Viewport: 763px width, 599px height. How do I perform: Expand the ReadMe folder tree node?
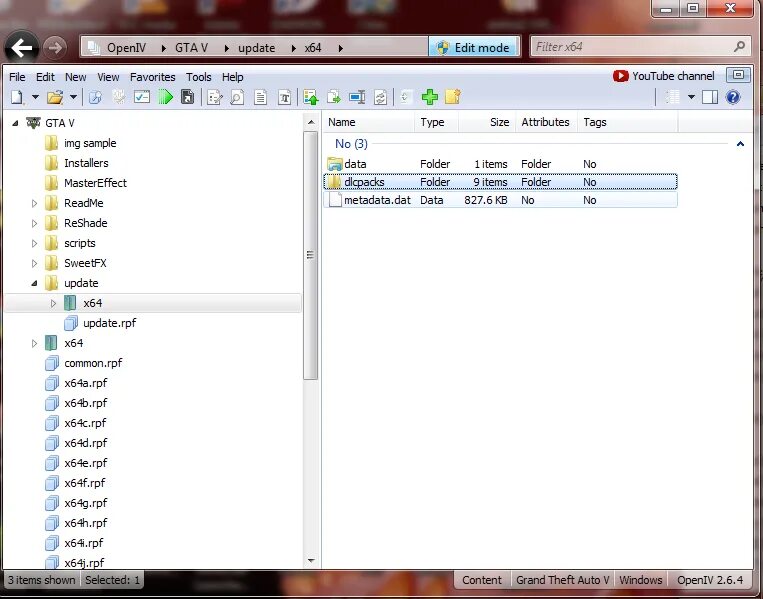click(35, 203)
